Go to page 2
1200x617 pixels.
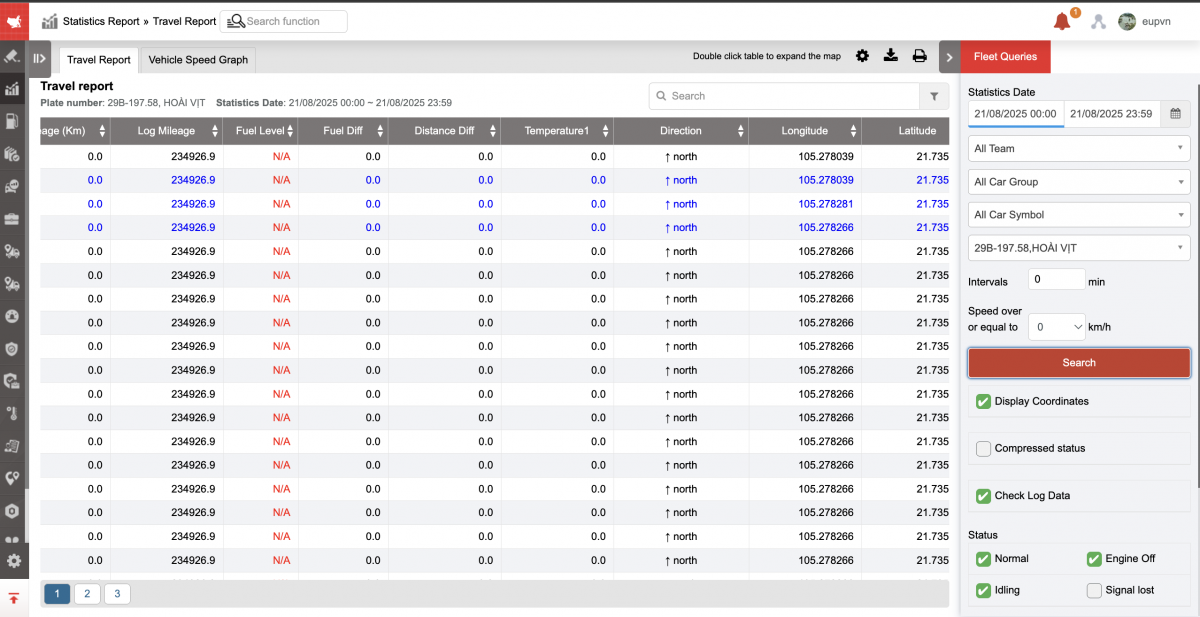[x=87, y=594]
